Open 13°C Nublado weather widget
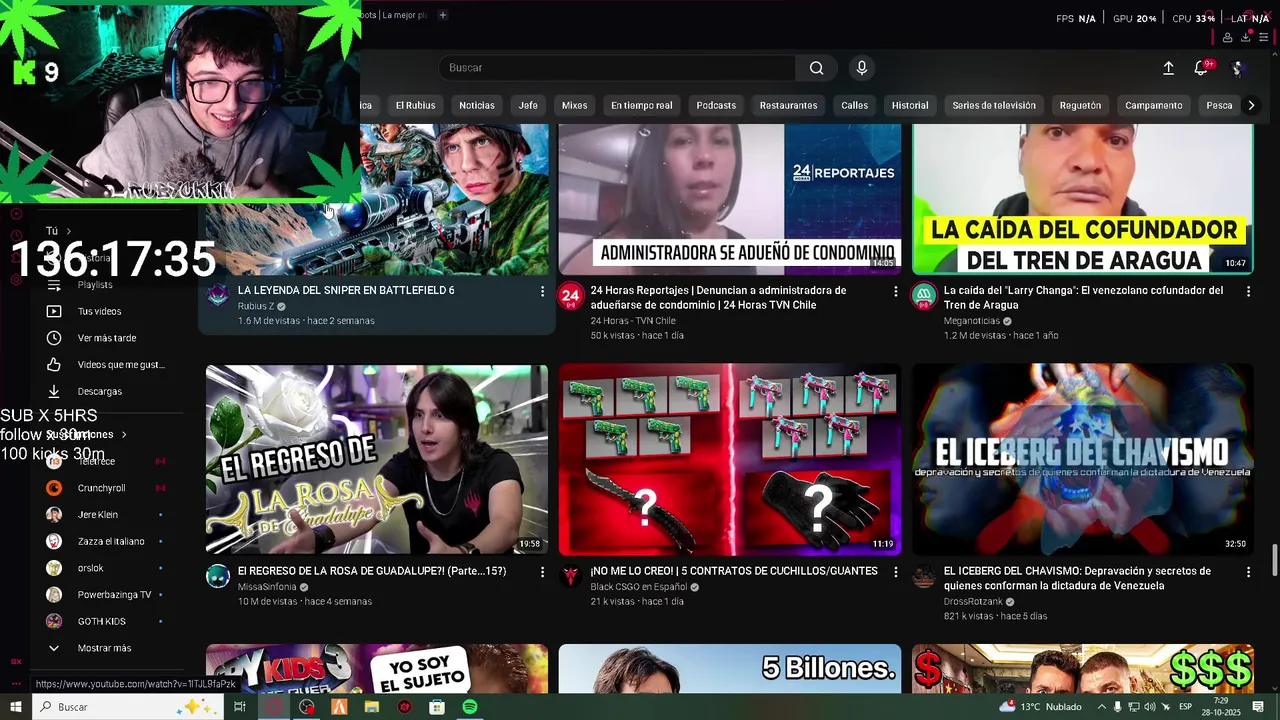Image resolution: width=1280 pixels, height=720 pixels. pos(1042,707)
